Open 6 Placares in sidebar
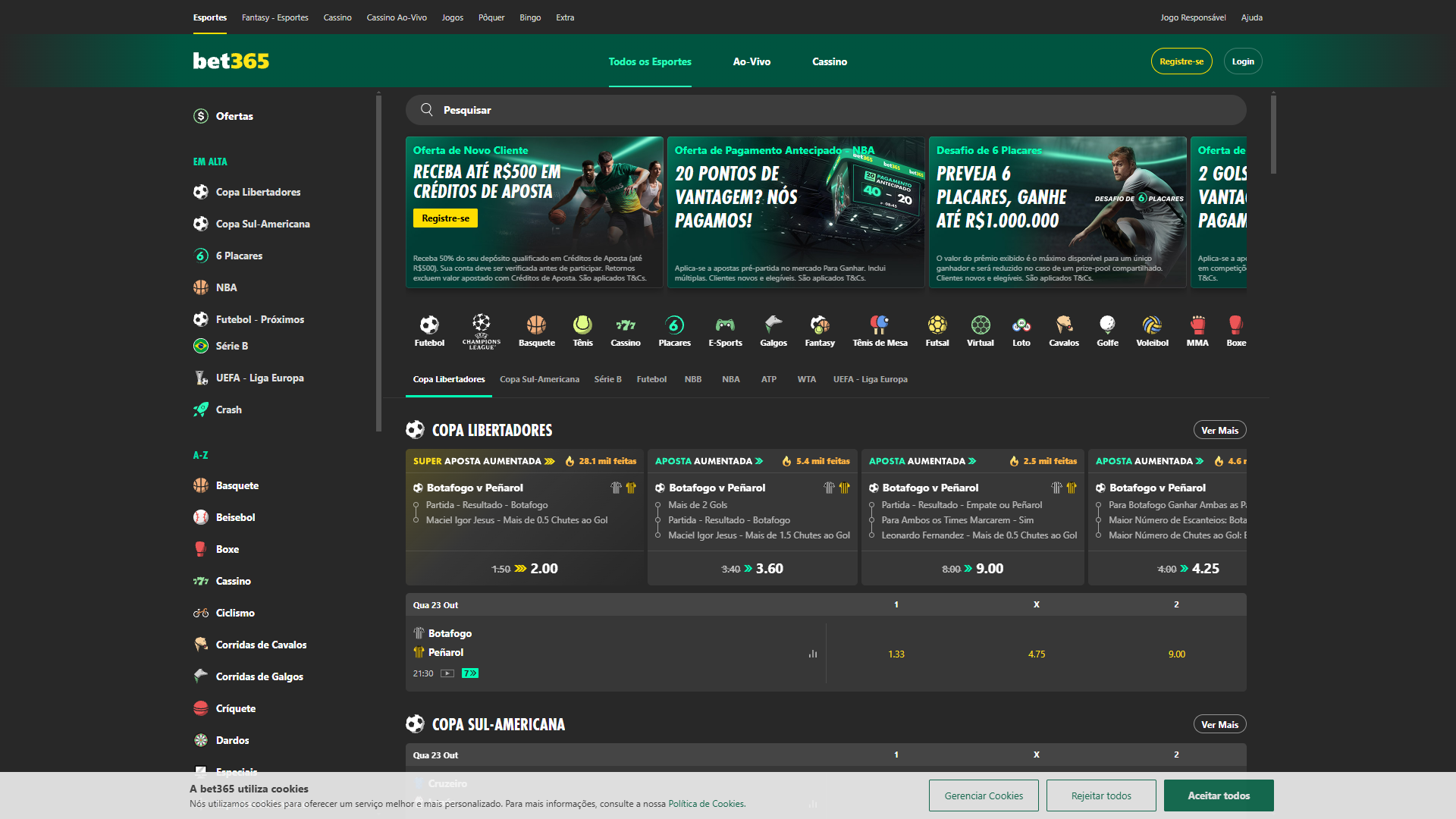 (228, 256)
